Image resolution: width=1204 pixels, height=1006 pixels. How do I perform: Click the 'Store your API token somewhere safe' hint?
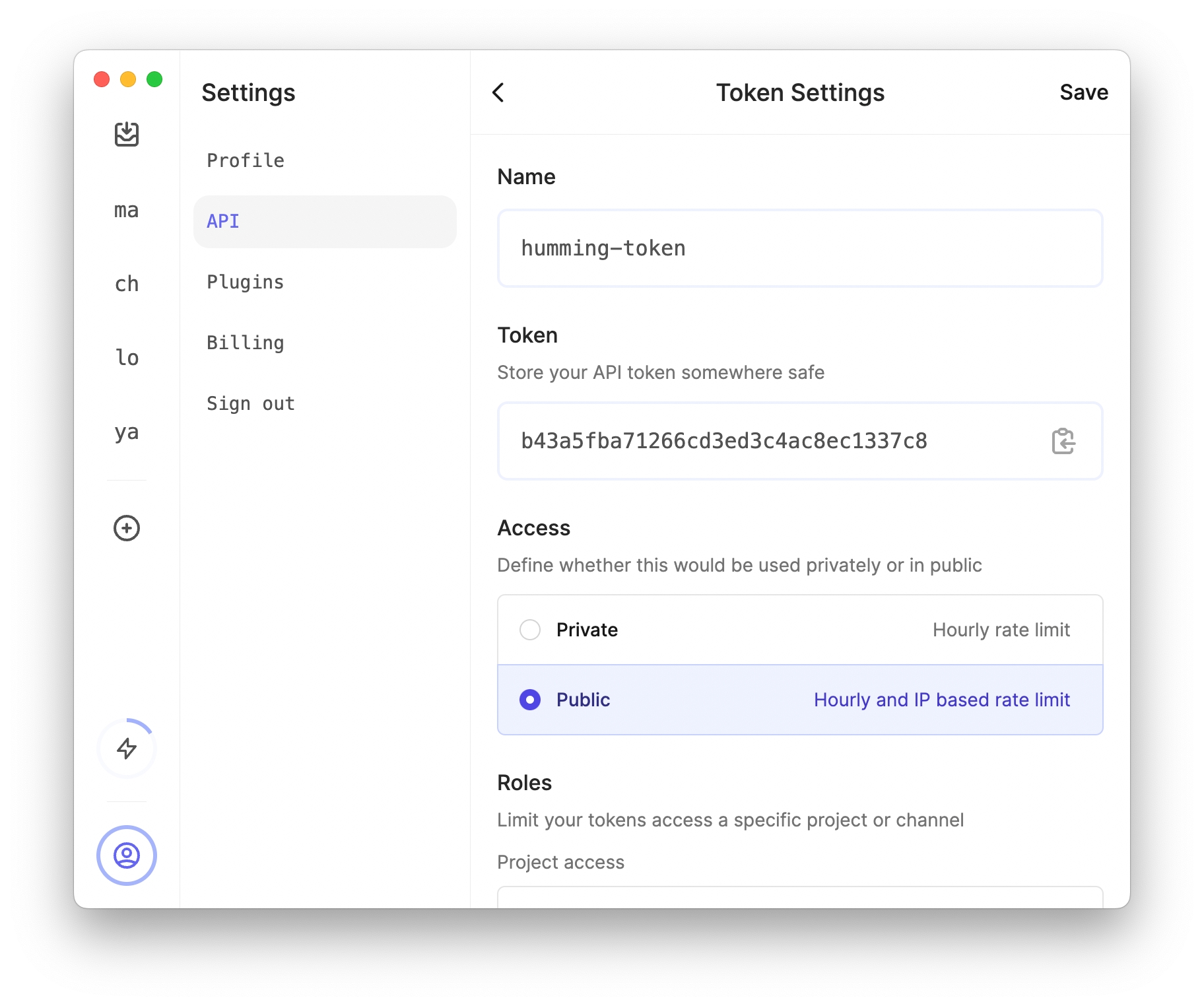tap(661, 372)
